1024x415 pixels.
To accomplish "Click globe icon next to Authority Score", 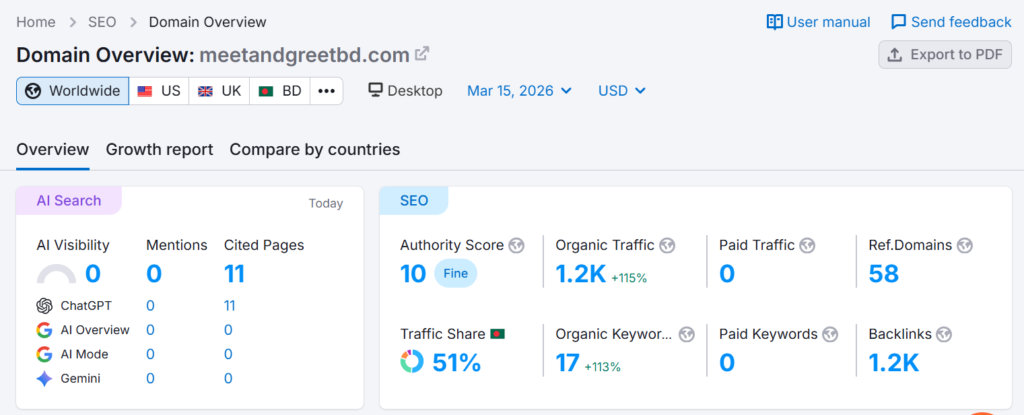I will [x=517, y=245].
